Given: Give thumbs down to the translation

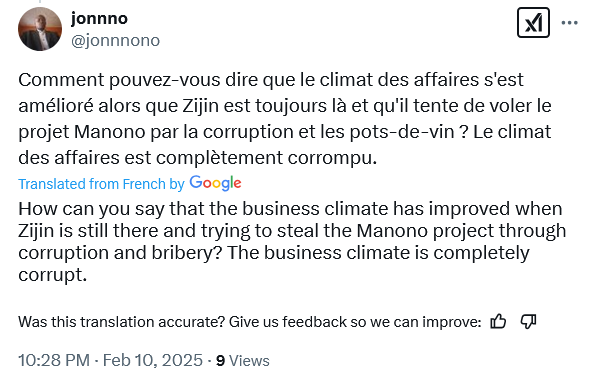Looking at the screenshot, I should 529,322.
